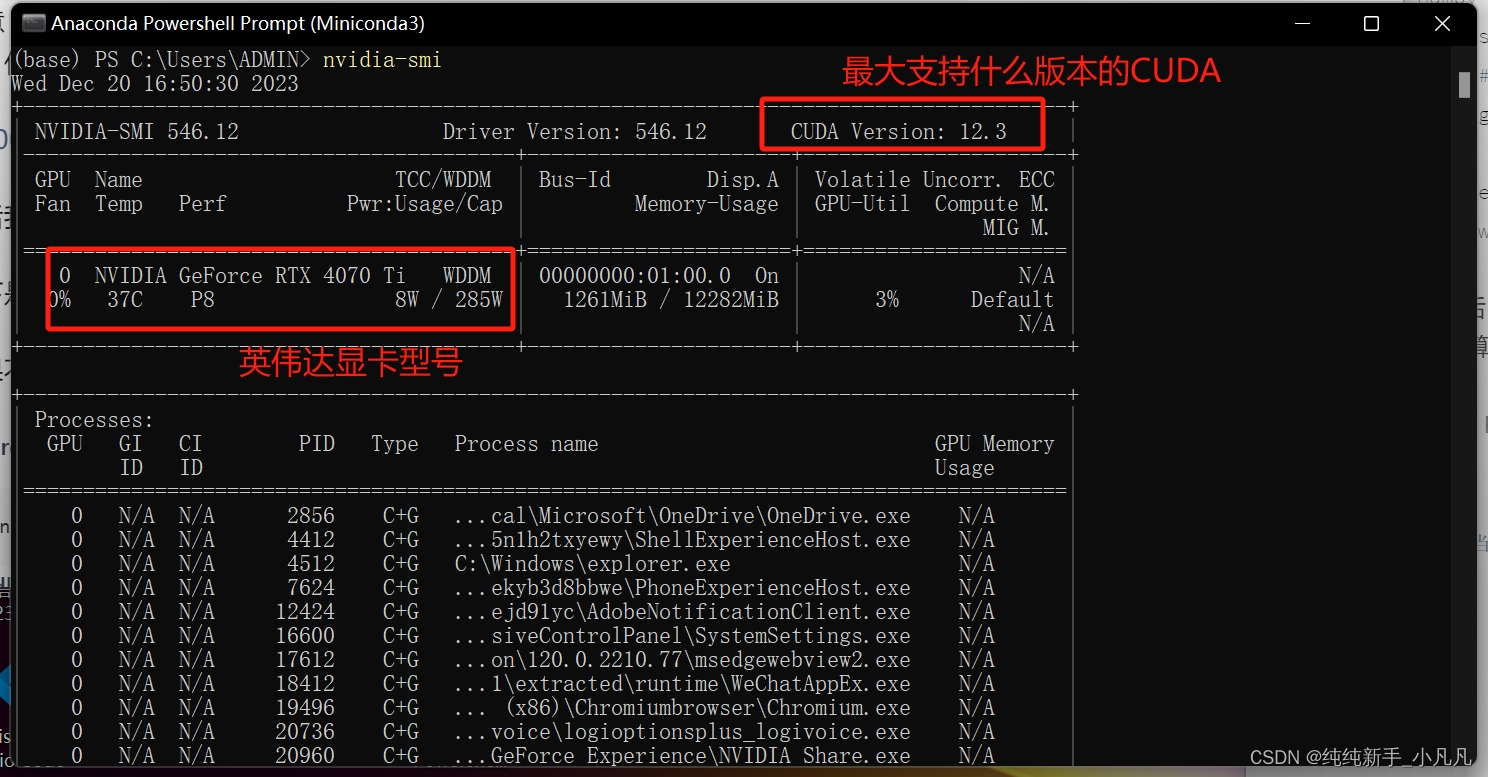Click PID 12424 in the process table
Viewport: 1488px width, 777px height.
305,612
